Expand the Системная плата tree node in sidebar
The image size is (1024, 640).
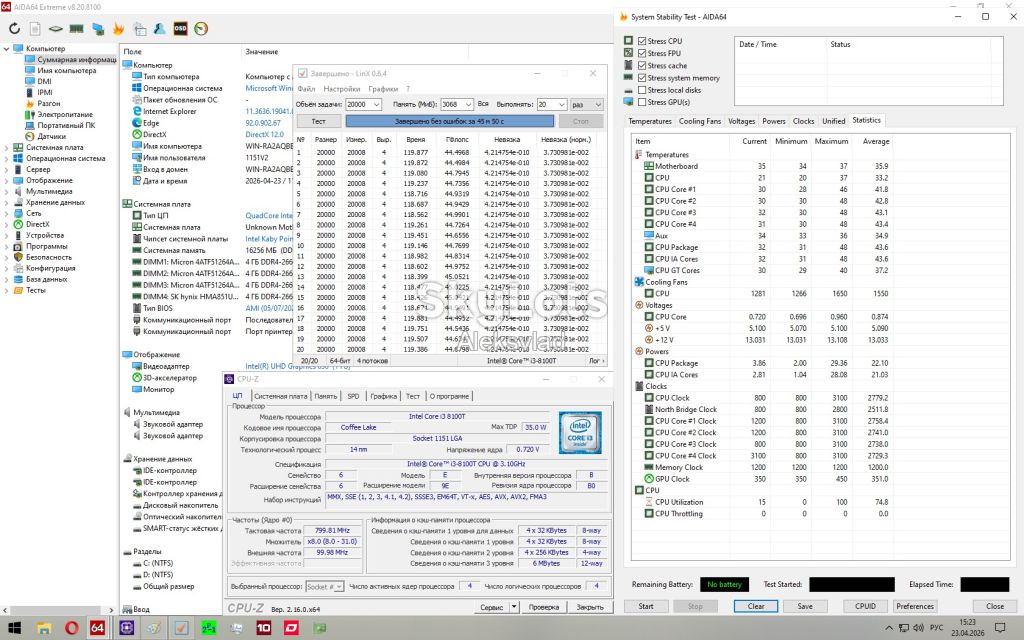(x=7, y=148)
